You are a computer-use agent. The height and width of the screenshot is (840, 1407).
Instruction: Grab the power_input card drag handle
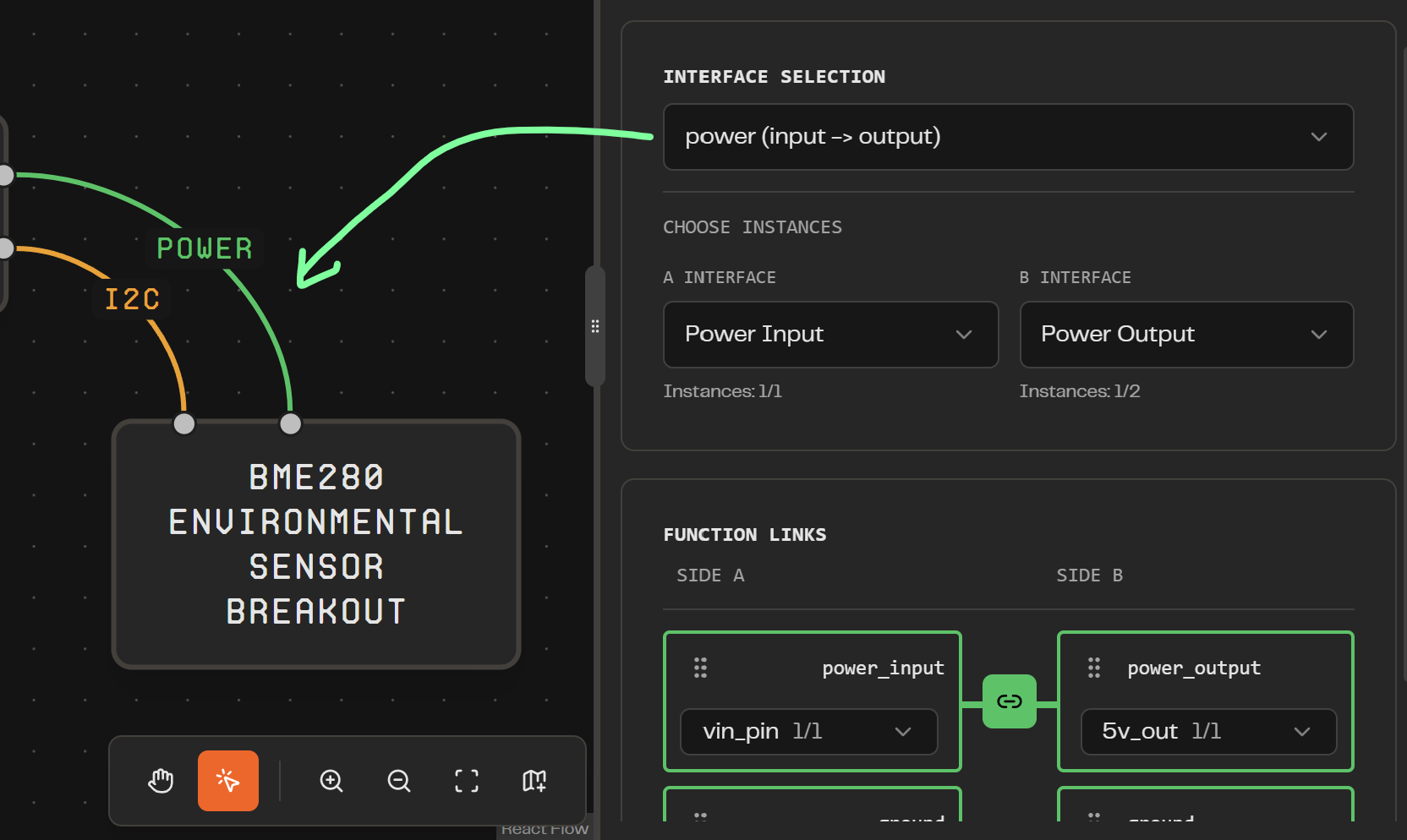click(700, 668)
